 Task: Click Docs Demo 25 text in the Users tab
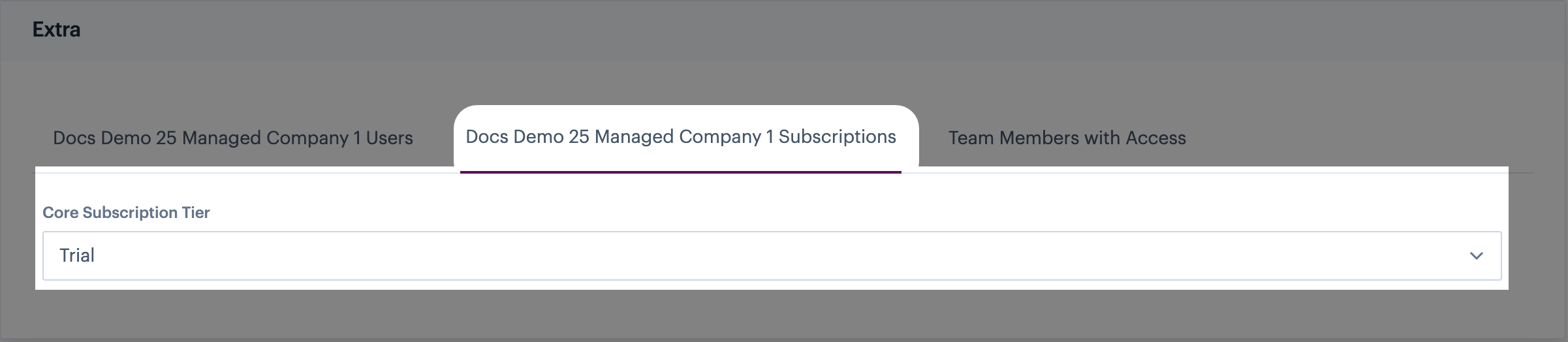pos(115,138)
